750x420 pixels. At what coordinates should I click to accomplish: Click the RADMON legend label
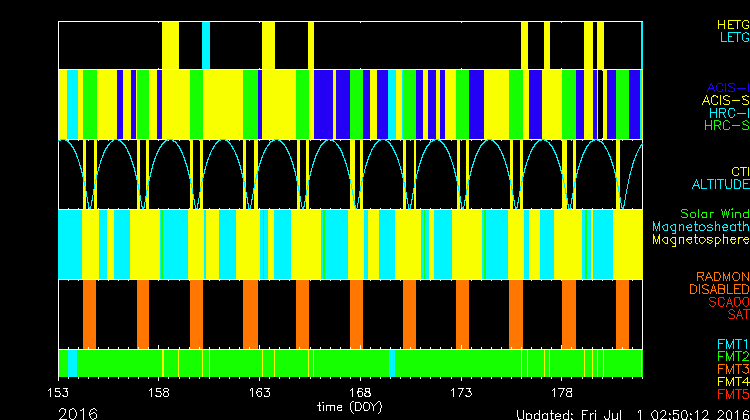tap(722, 276)
